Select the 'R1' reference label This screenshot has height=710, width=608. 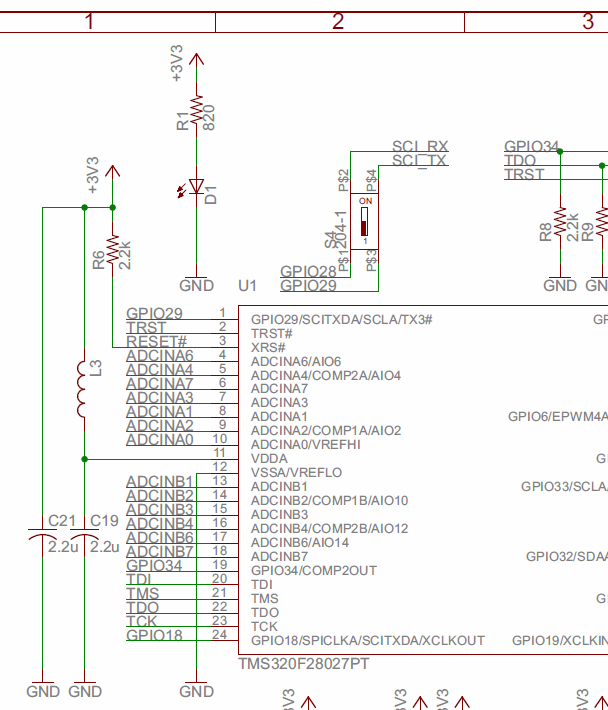pyautogui.click(x=182, y=122)
